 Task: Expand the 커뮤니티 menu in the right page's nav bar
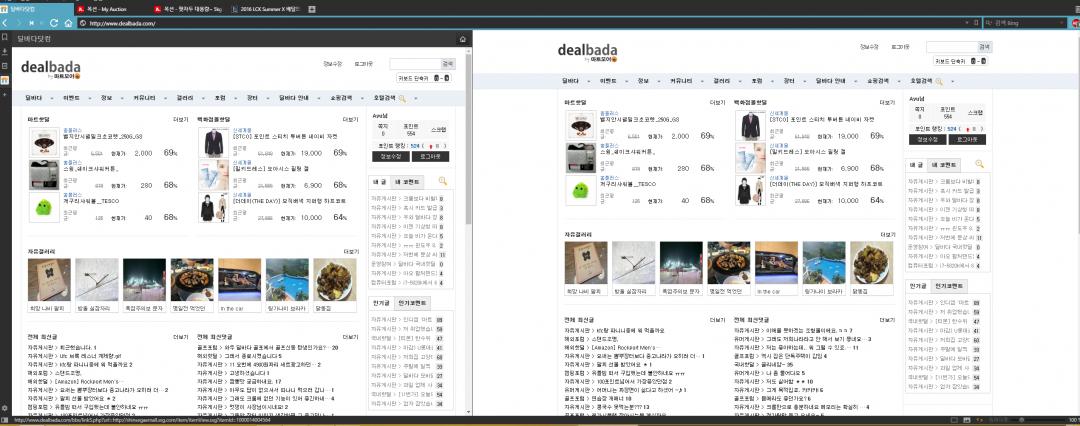[x=683, y=80]
